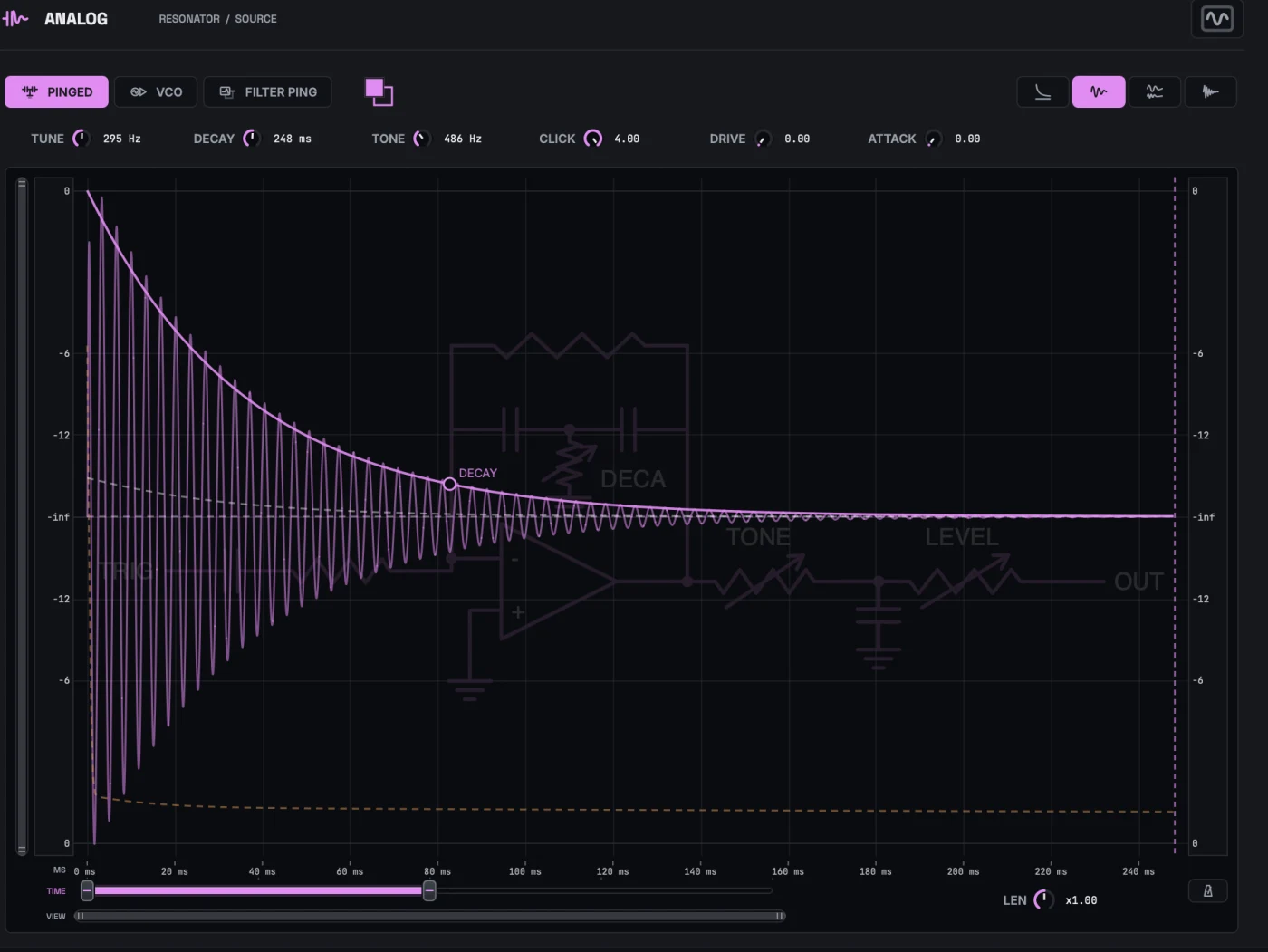Switch to the dual waveform view icon
This screenshot has width=1268, height=952.
pyautogui.click(x=1155, y=91)
